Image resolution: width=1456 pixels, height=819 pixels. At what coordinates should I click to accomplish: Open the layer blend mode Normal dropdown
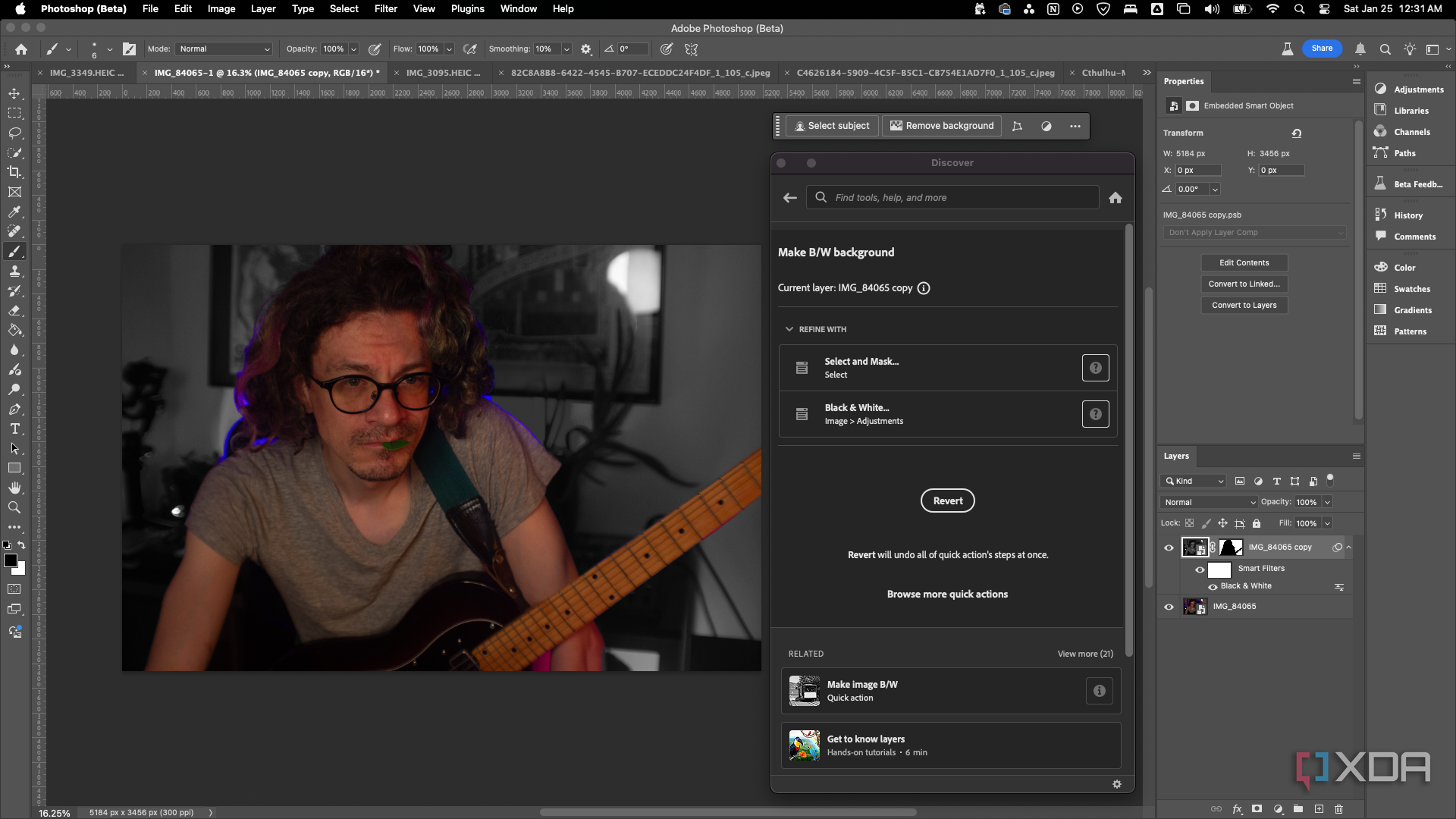pos(1209,502)
